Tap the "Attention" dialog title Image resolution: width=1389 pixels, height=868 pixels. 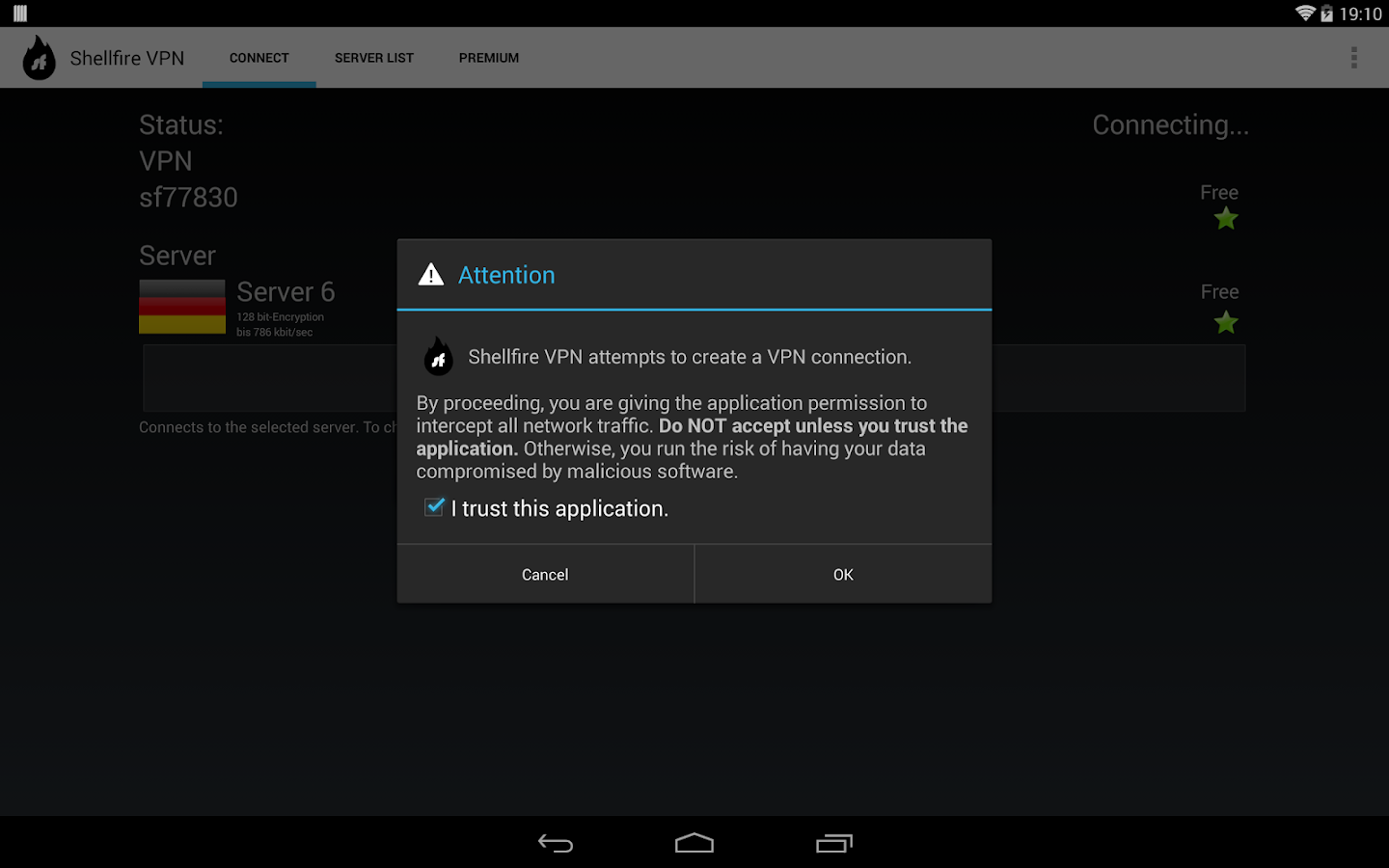click(506, 275)
